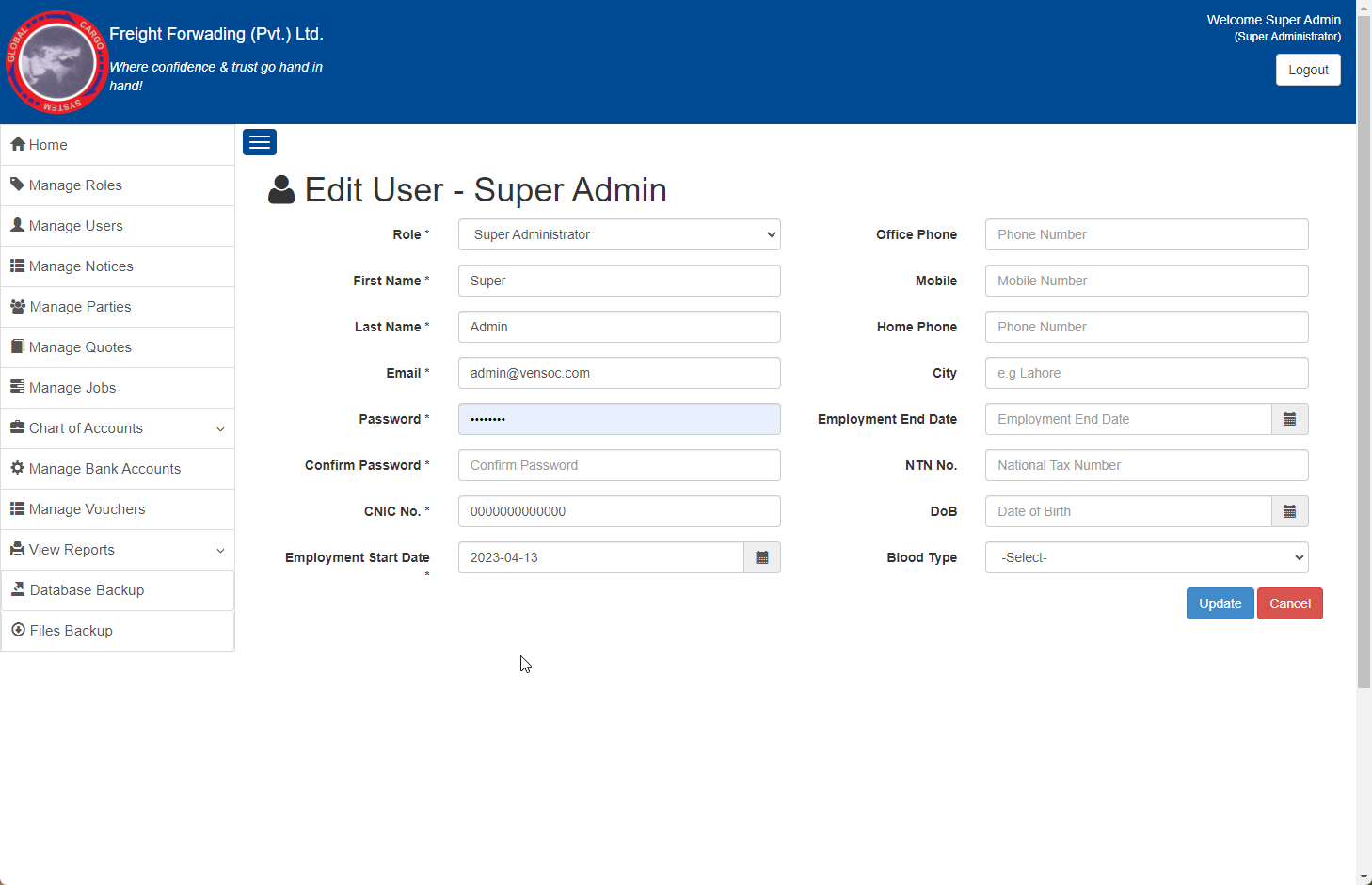
Task: Click the Global Cargo System logo
Action: (56, 62)
